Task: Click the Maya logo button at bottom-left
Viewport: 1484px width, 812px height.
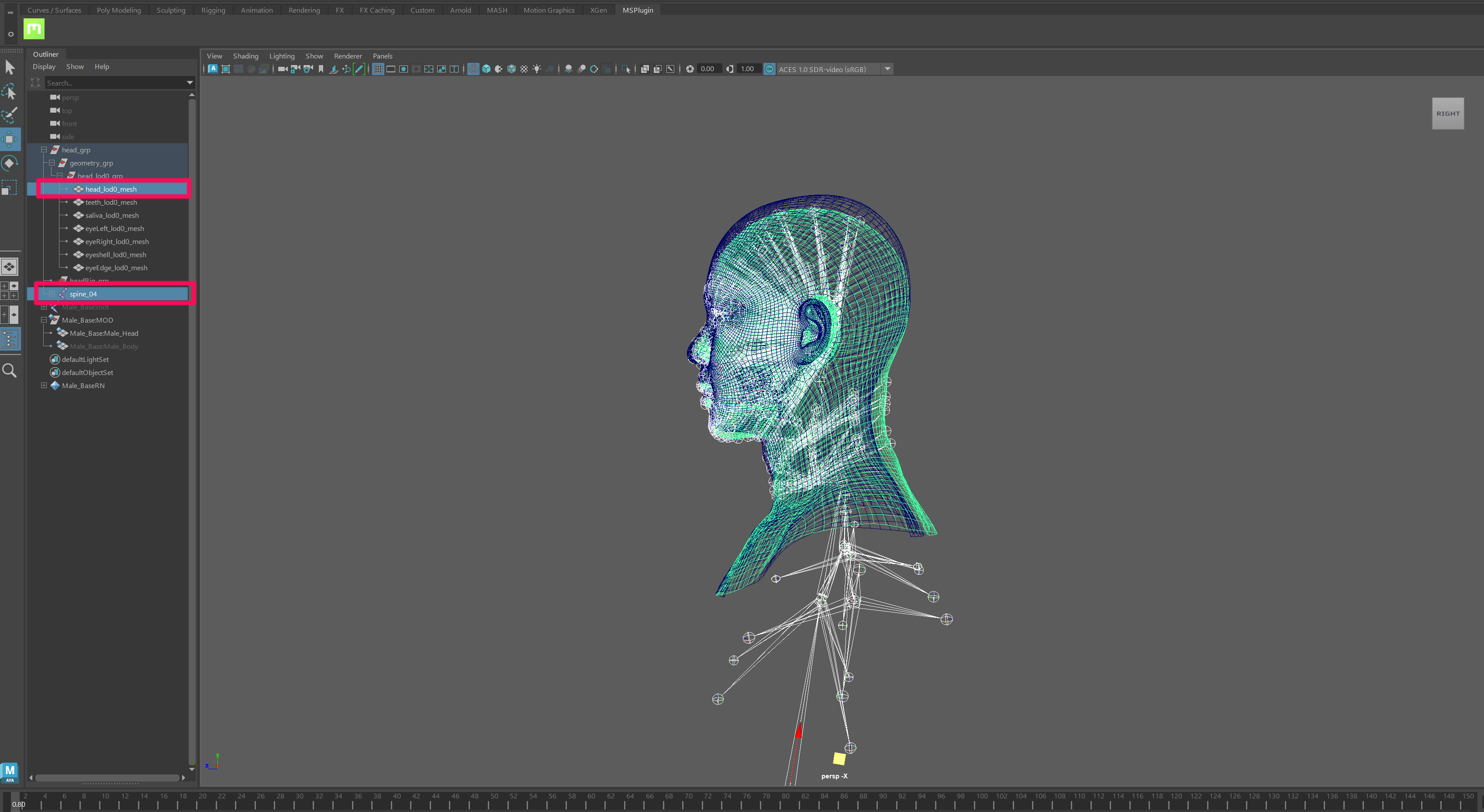Action: (x=9, y=772)
